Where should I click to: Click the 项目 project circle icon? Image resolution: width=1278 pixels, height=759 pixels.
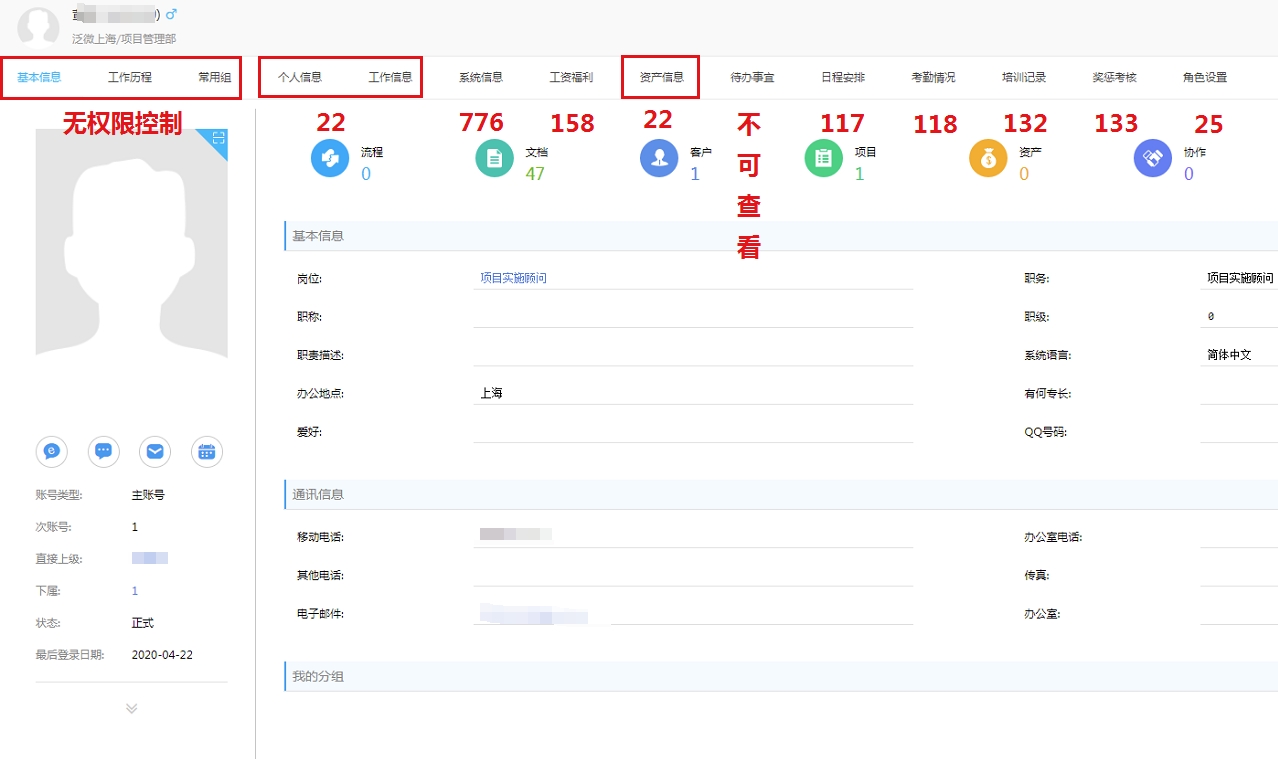click(824, 159)
